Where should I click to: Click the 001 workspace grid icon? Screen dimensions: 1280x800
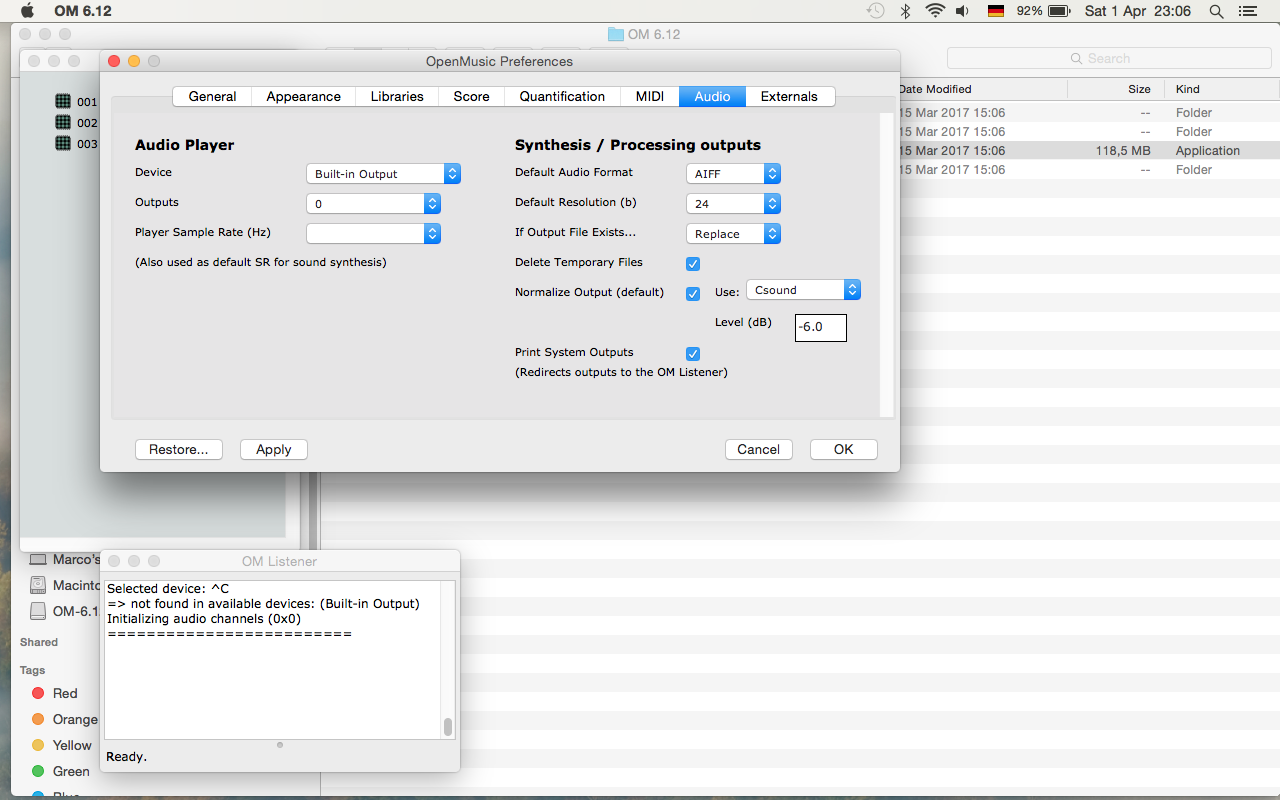pyautogui.click(x=63, y=101)
